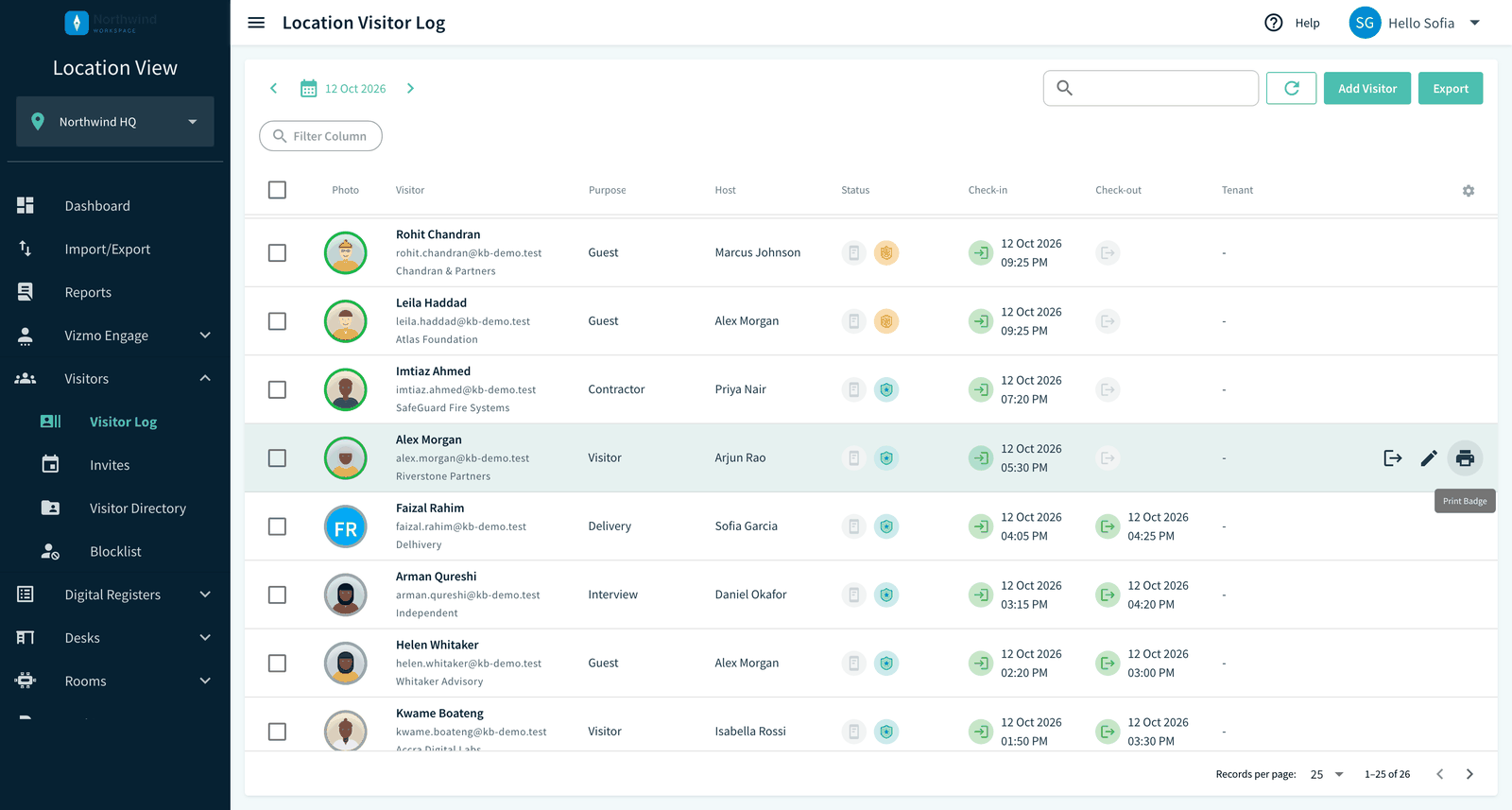Click Rohit Chandran's orange status badge icon
This screenshot has height=810, width=1512.
[886, 253]
